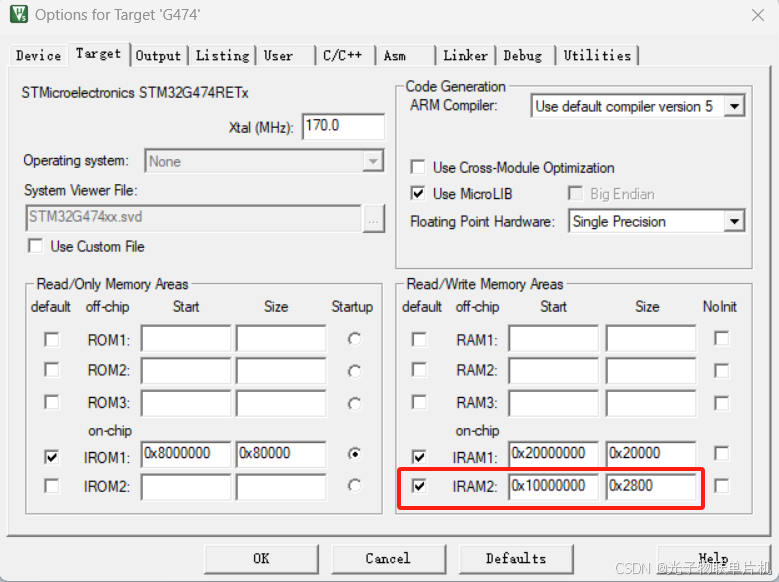Enable NoInit for IRAM1

point(721,453)
